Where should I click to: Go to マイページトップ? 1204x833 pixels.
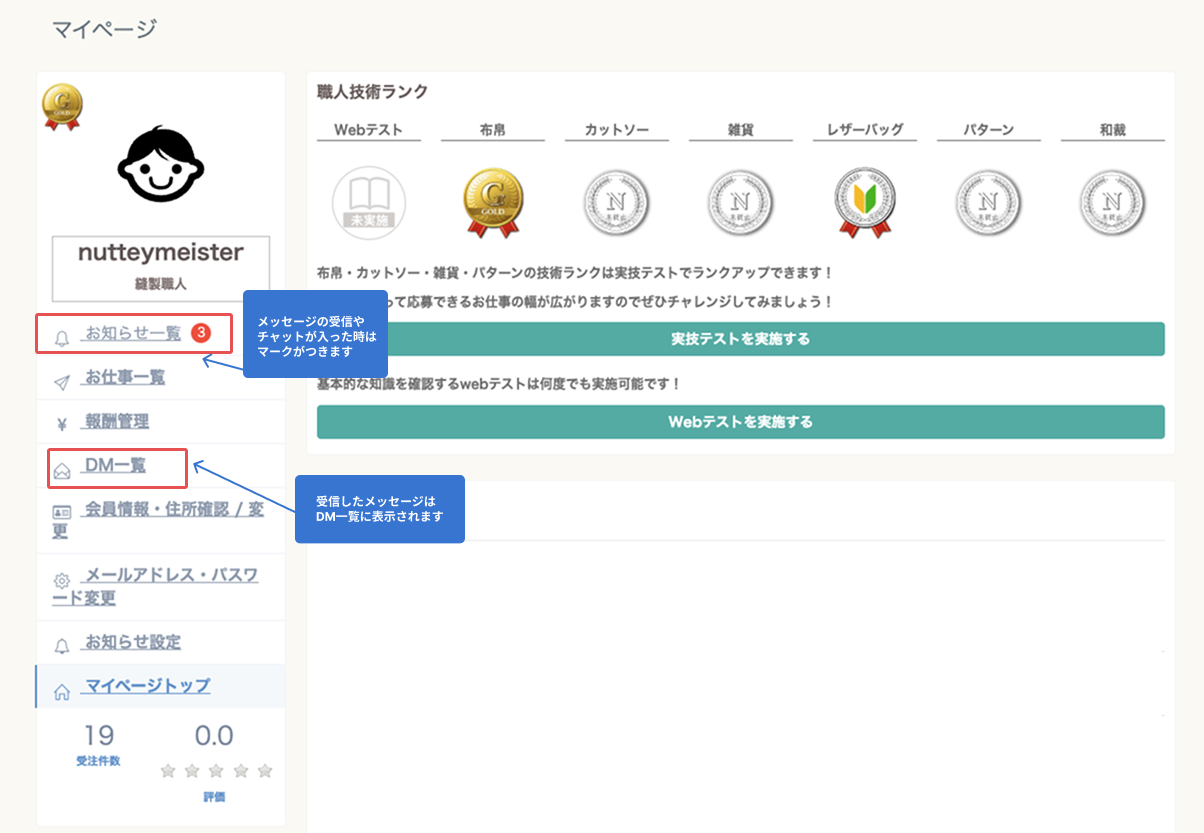coord(148,685)
